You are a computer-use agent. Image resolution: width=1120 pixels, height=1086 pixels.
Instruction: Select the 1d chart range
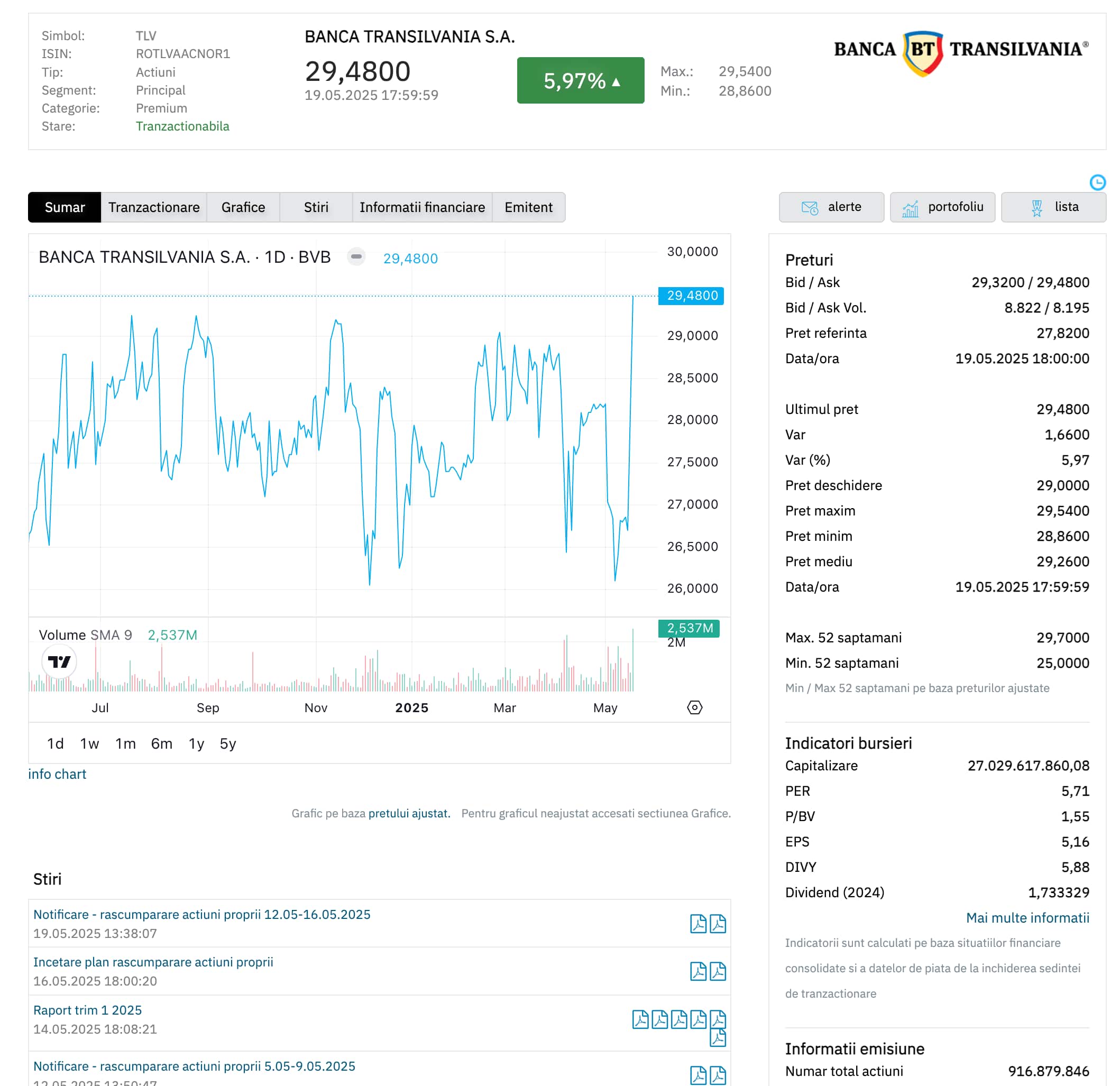coord(56,743)
